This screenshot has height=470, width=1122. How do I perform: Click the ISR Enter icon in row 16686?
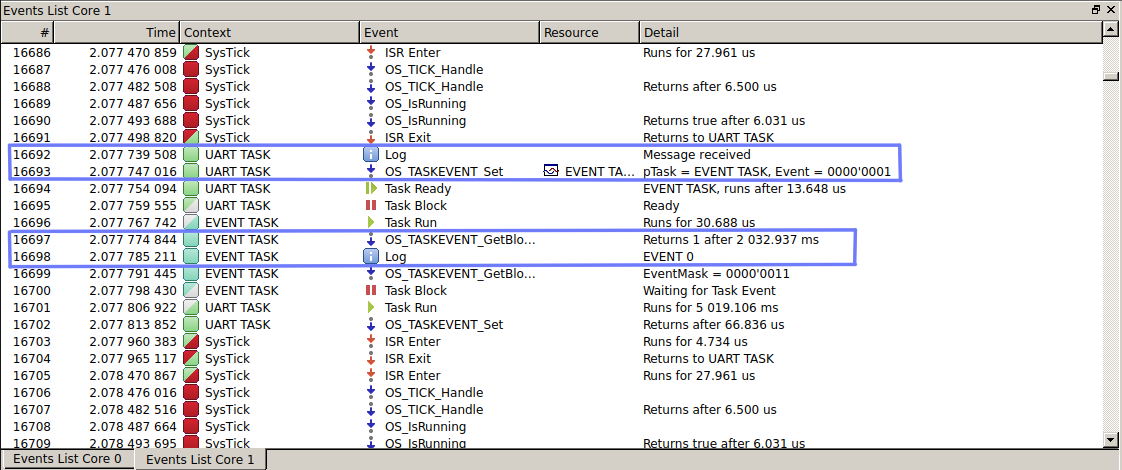[x=371, y=53]
